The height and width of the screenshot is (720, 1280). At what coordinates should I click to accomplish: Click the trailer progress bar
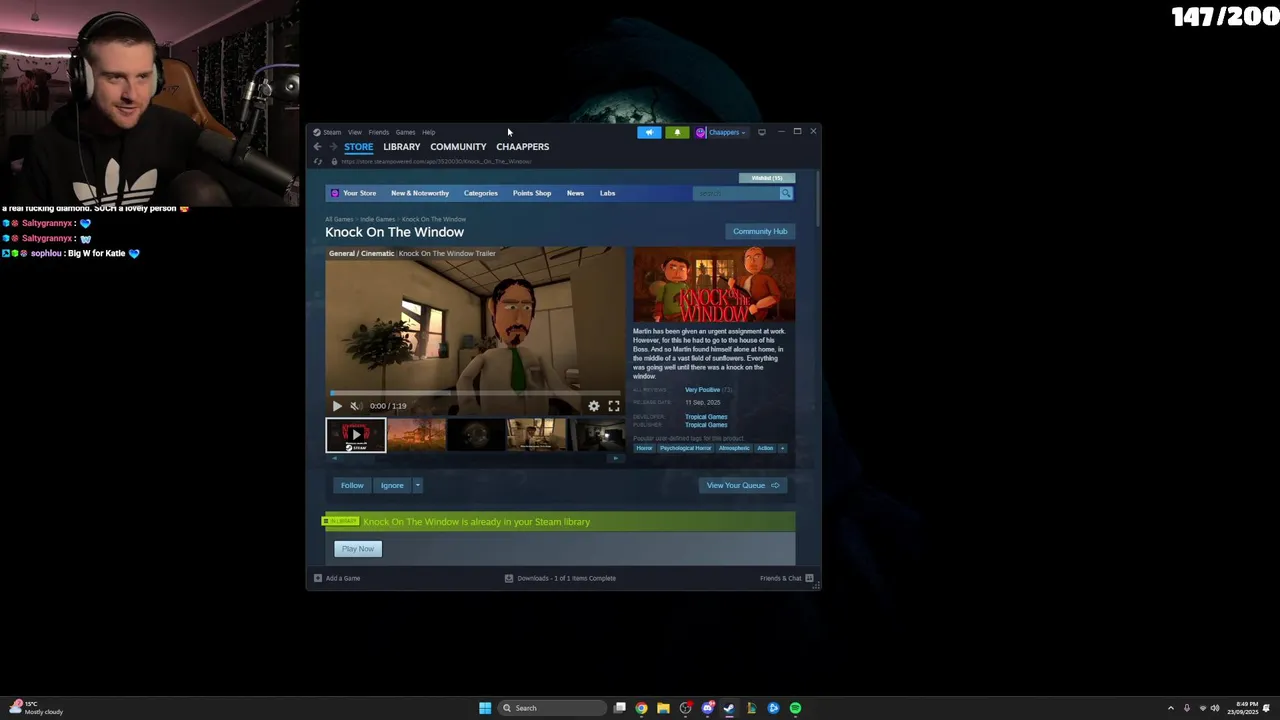coord(475,394)
